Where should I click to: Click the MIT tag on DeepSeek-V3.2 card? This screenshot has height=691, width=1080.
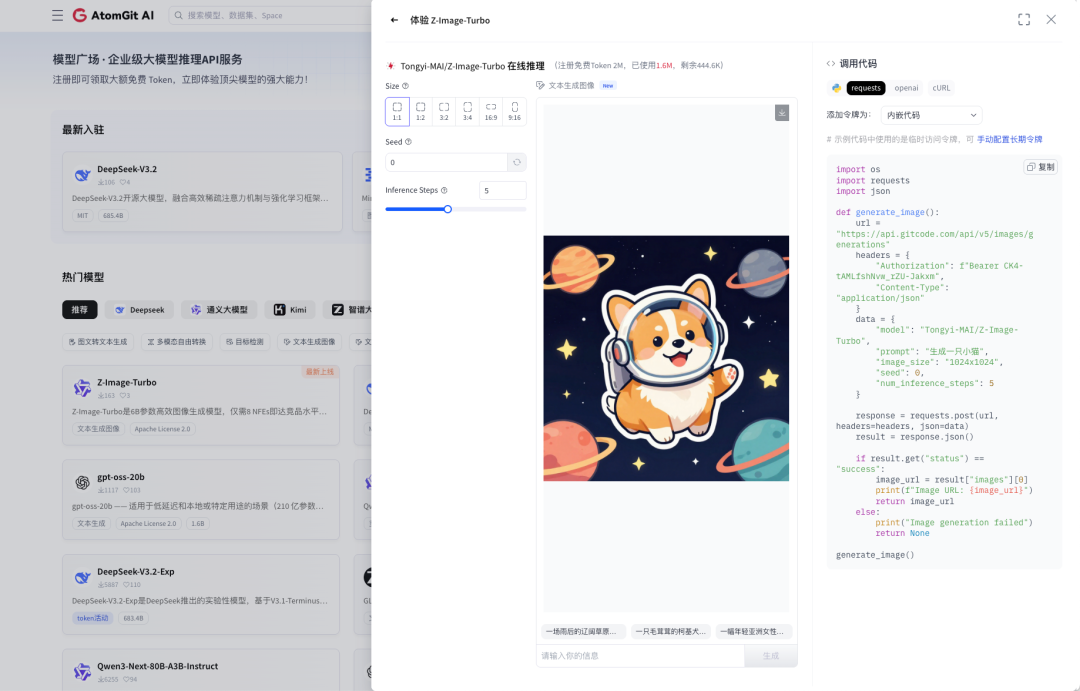pos(83,216)
